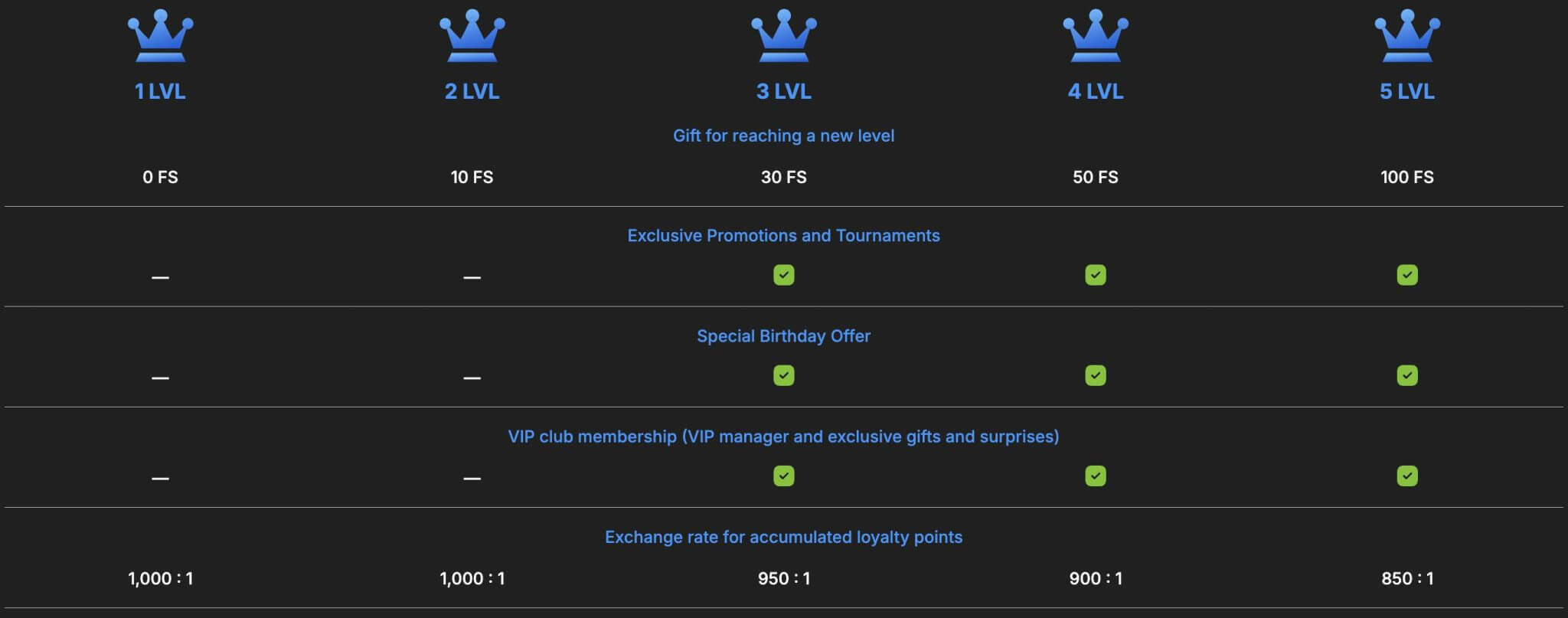Select the 3 LVL heading
The width and height of the screenshot is (1568, 618).
coord(783,91)
